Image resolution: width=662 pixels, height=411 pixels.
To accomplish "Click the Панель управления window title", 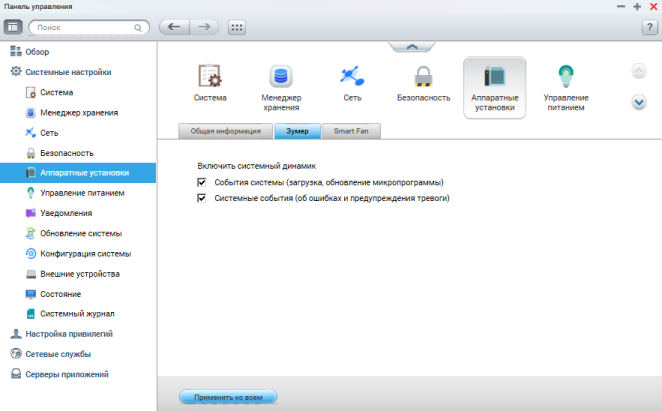I will (x=38, y=6).
